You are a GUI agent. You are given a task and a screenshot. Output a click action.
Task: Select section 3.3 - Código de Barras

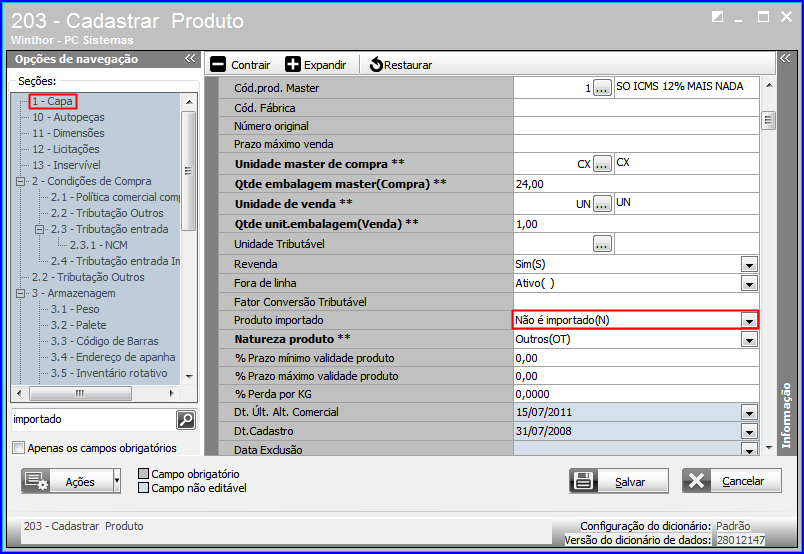coord(105,341)
